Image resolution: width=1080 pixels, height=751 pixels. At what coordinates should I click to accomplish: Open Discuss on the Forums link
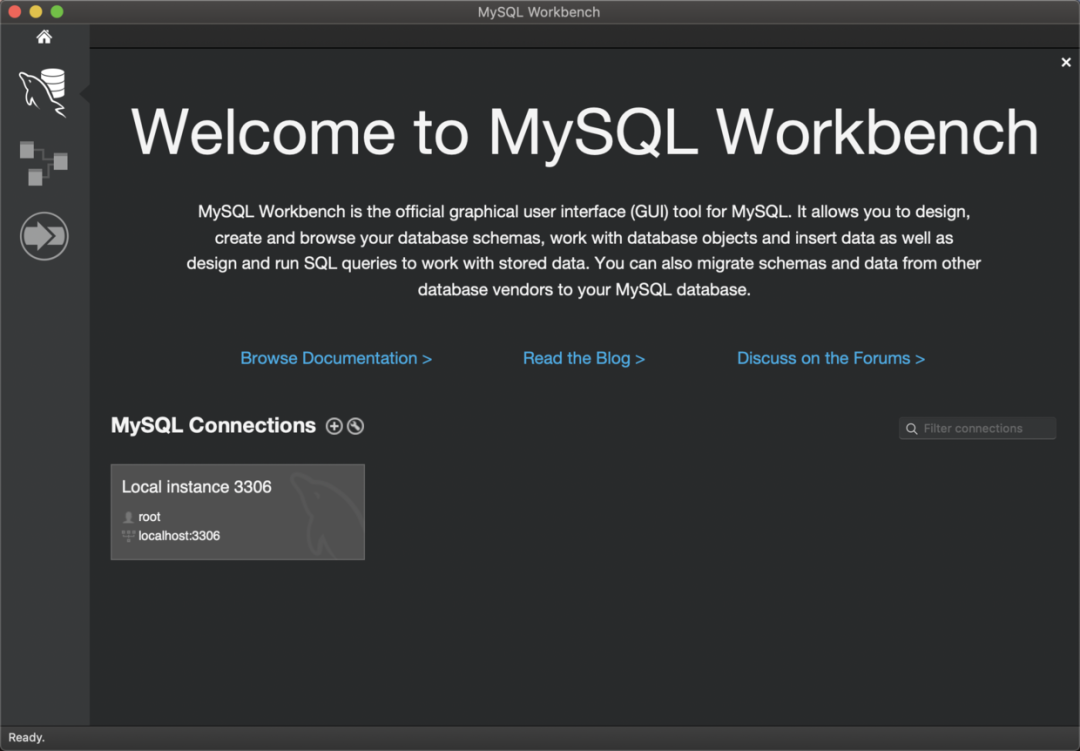(831, 358)
